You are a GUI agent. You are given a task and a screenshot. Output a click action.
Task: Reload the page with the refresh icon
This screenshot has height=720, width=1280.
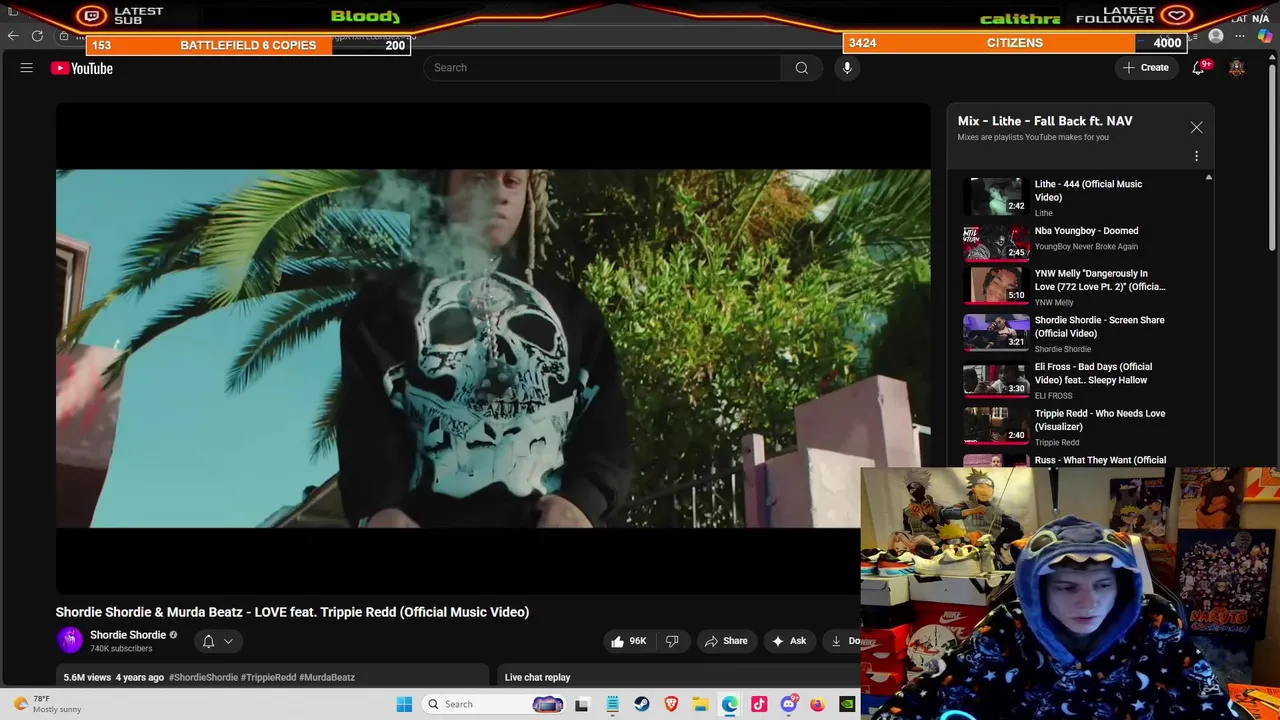click(37, 36)
